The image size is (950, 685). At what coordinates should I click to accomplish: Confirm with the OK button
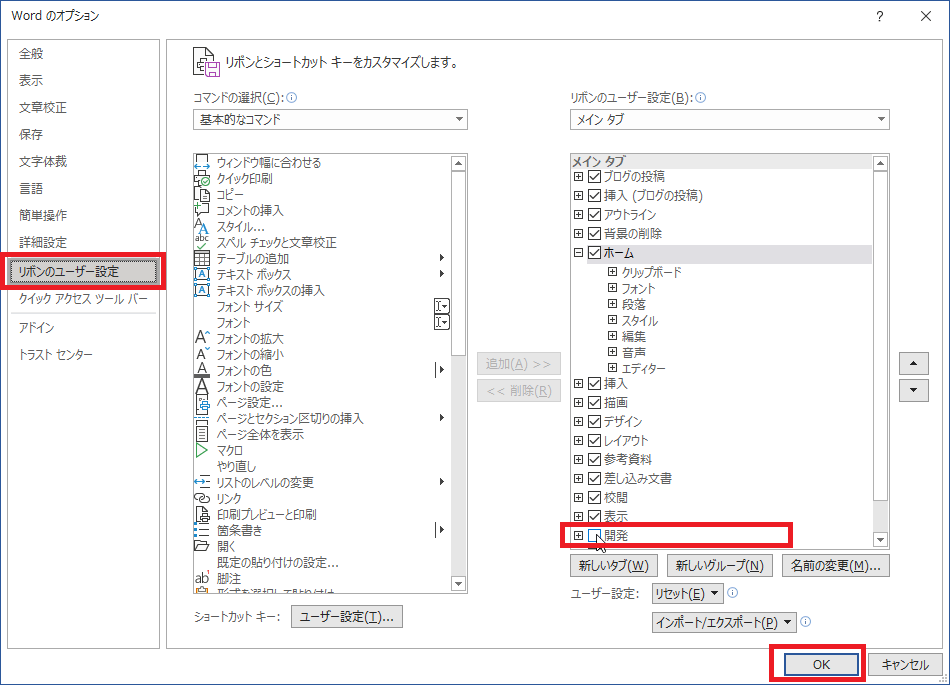[822, 664]
